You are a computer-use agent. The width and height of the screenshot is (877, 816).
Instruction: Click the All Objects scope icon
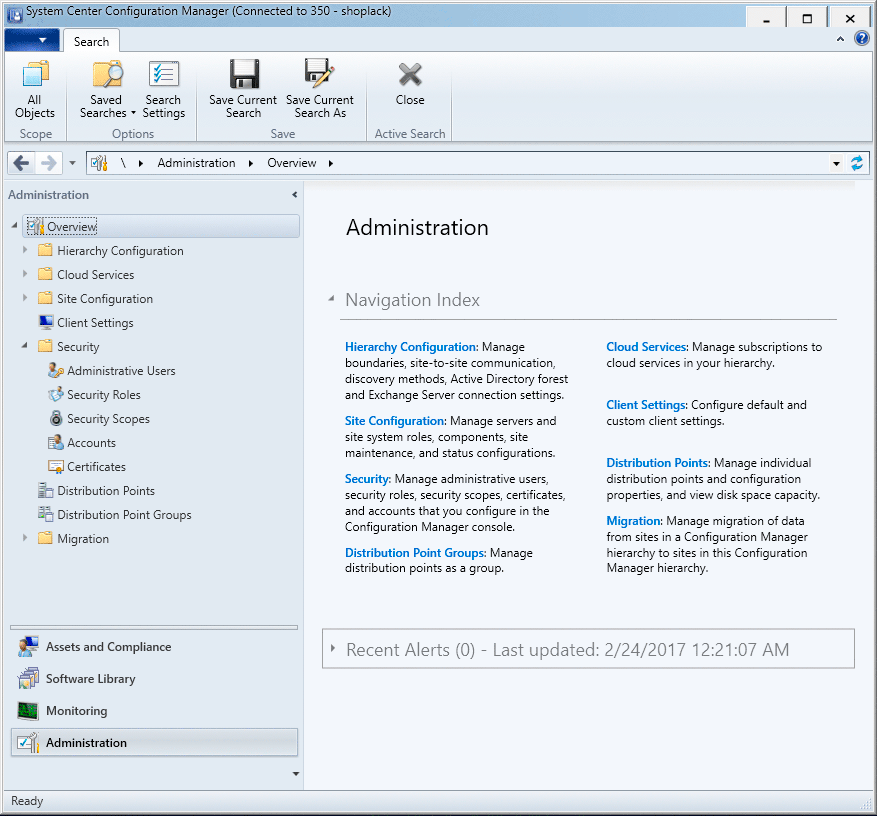pos(35,74)
